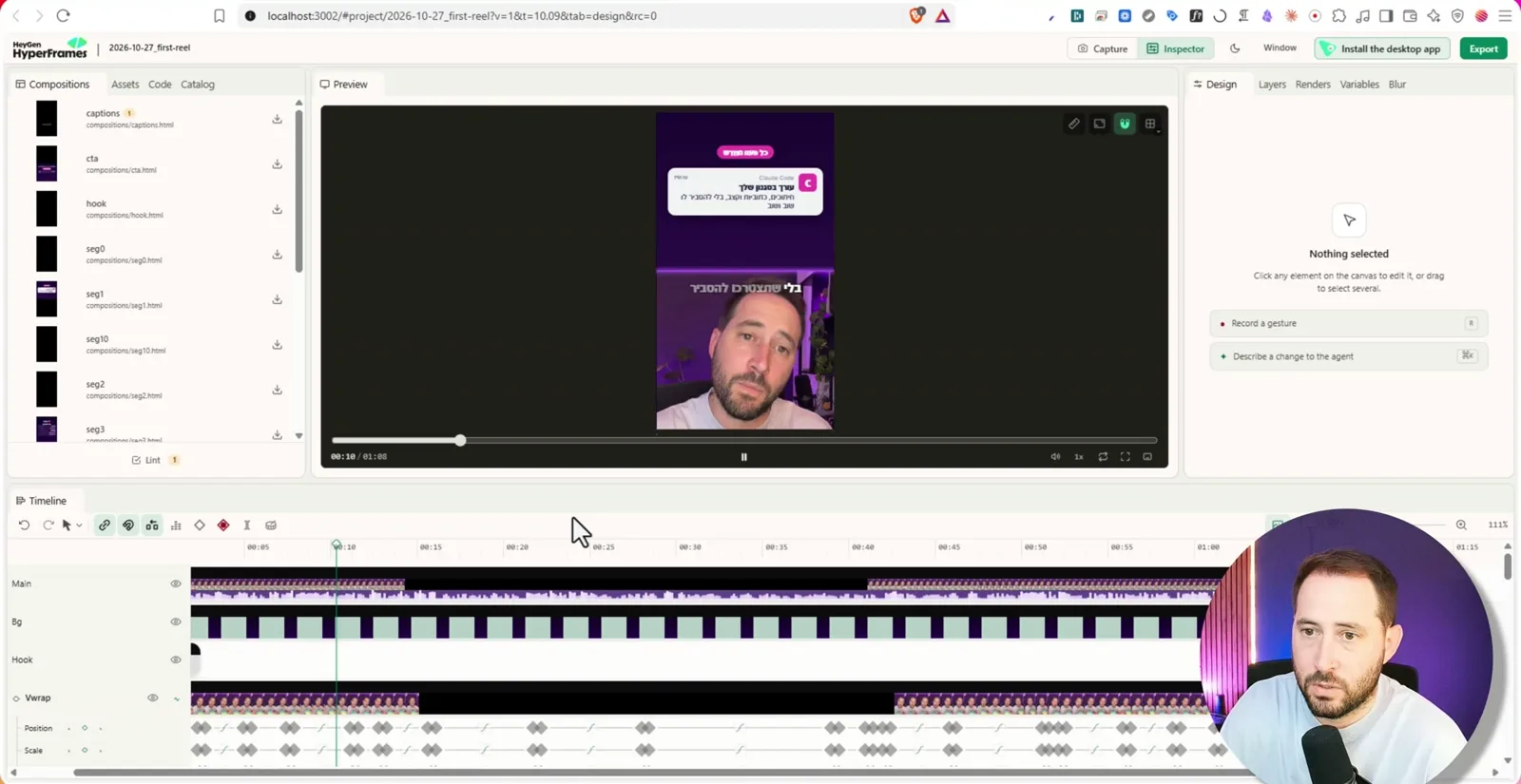Toggle the link clips tool
The image size is (1521, 784).
click(105, 525)
